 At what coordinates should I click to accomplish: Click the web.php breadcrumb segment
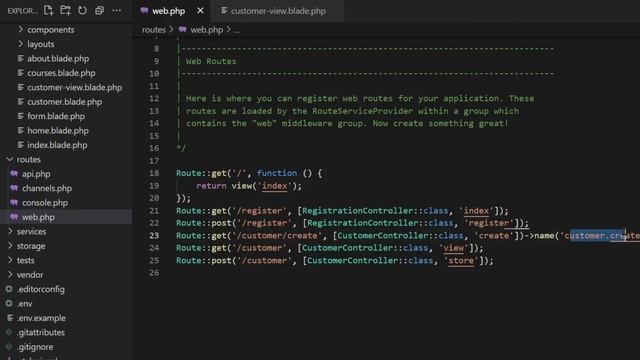pyautogui.click(x=207, y=30)
